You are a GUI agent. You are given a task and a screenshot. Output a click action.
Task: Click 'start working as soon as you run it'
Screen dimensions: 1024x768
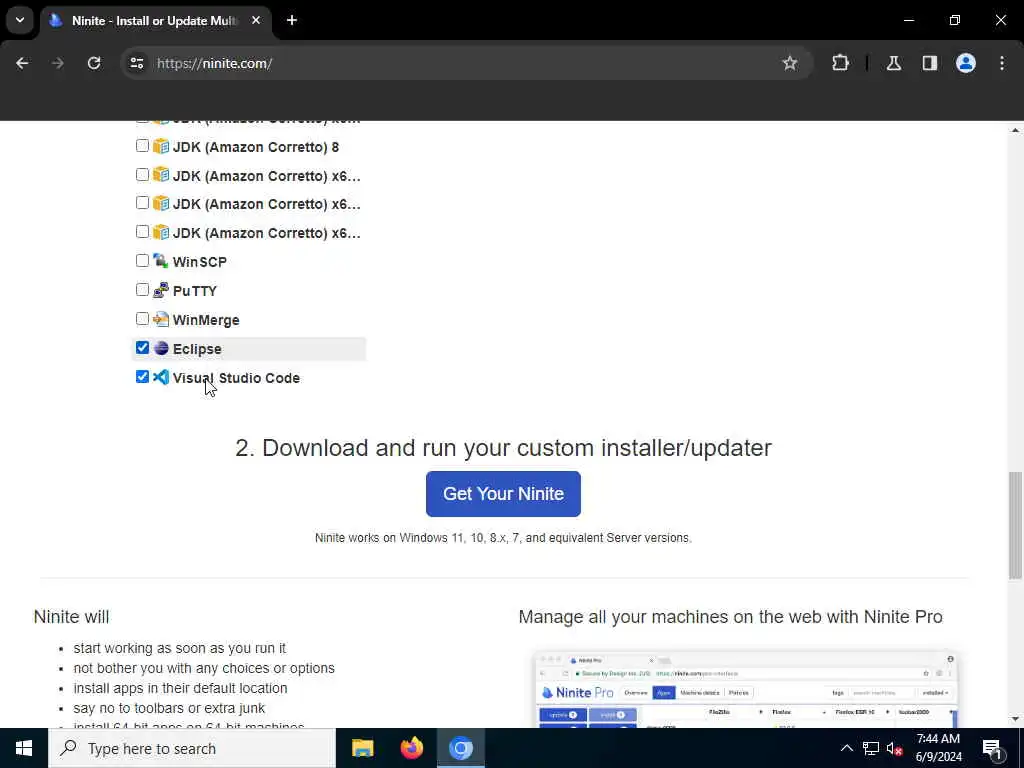tap(180, 648)
